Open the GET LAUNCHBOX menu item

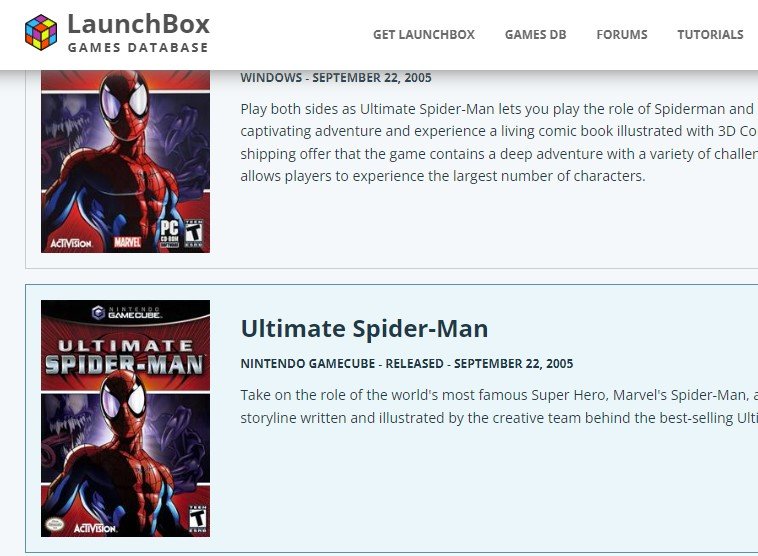pyautogui.click(x=423, y=35)
